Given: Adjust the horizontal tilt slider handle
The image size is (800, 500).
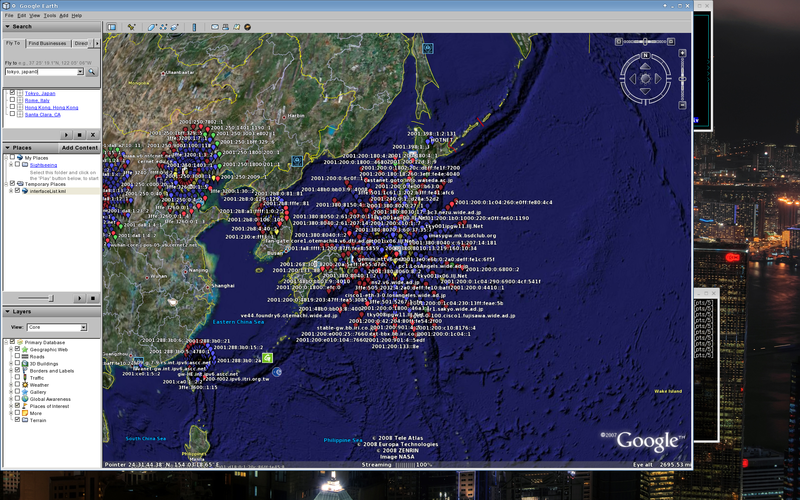Looking at the screenshot, I should (x=645, y=42).
